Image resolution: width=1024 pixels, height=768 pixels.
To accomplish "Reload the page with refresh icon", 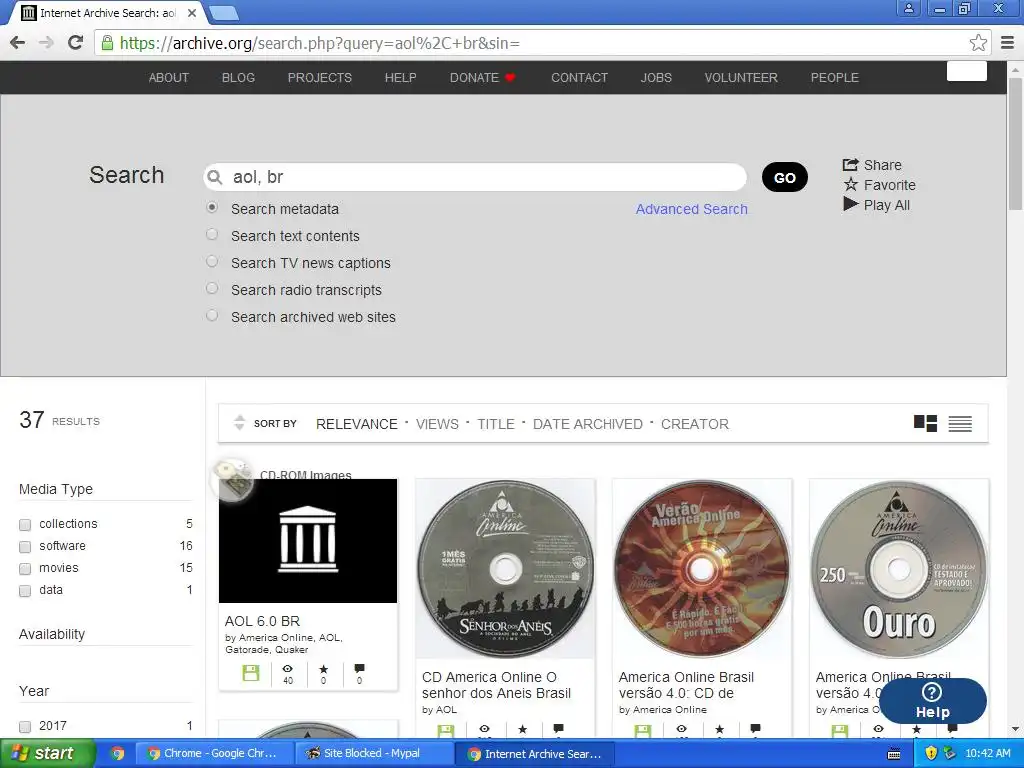I will tap(76, 42).
